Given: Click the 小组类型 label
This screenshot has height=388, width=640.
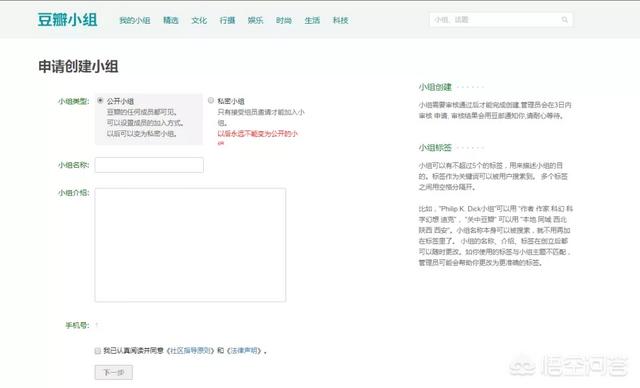Looking at the screenshot, I should [x=73, y=101].
